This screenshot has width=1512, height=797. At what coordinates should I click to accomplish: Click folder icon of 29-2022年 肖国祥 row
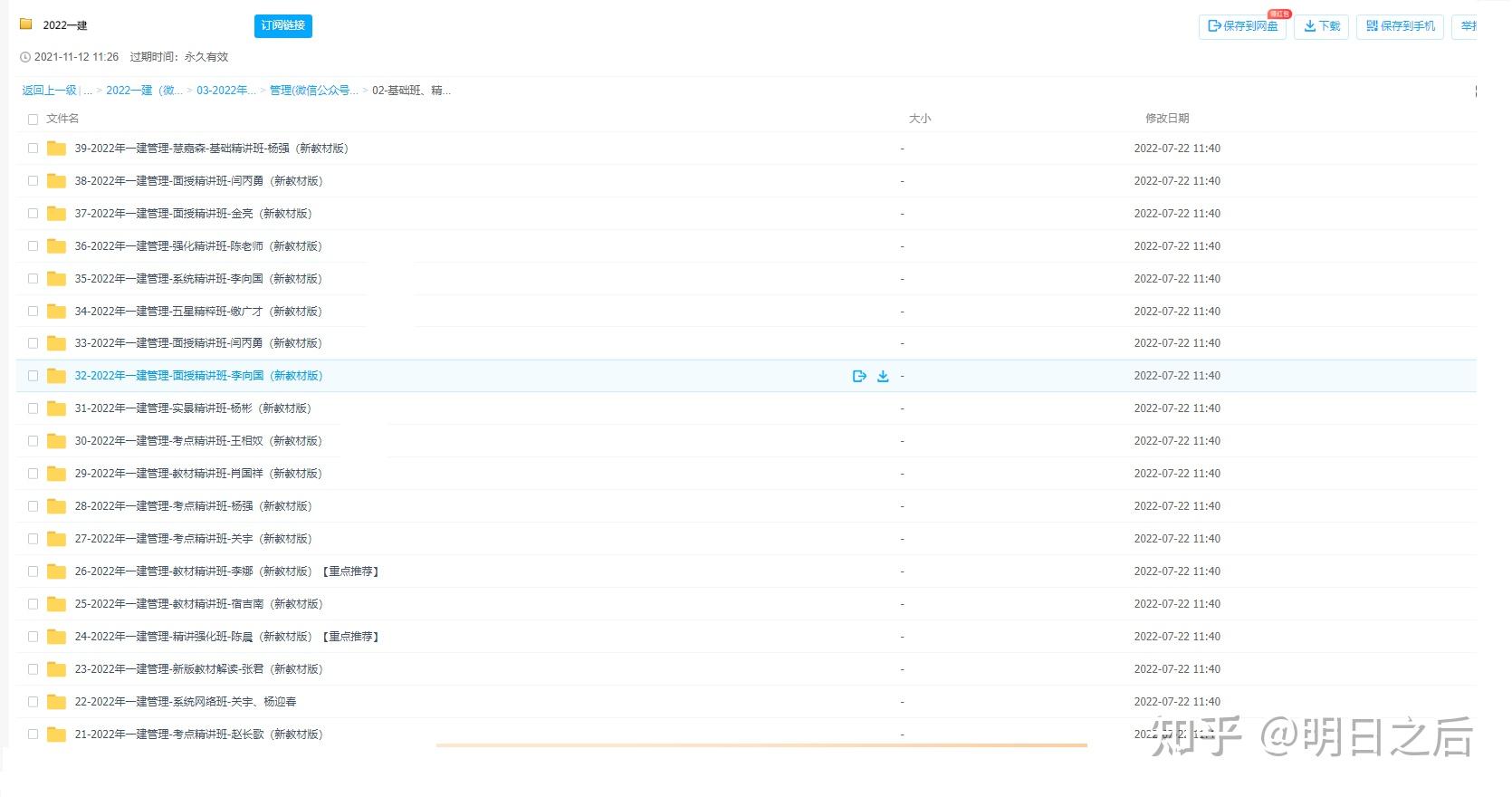56,474
